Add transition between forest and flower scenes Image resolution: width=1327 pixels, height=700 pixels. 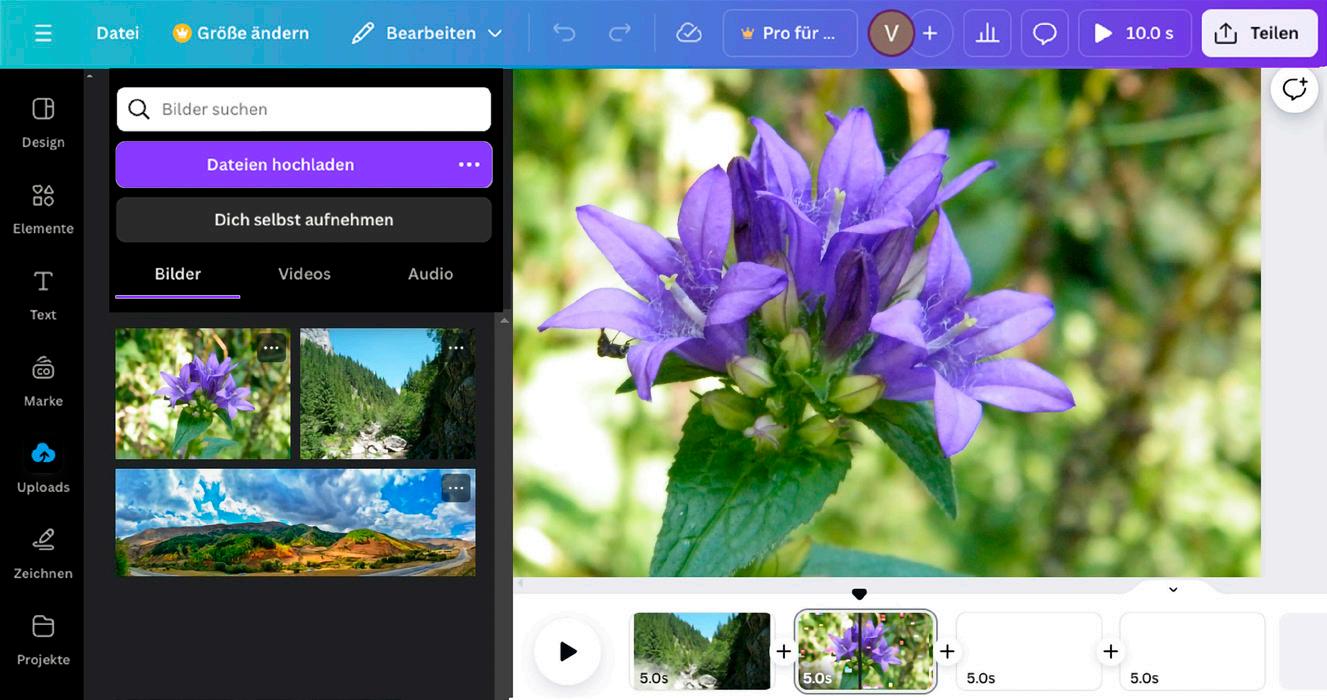pyautogui.click(x=784, y=652)
